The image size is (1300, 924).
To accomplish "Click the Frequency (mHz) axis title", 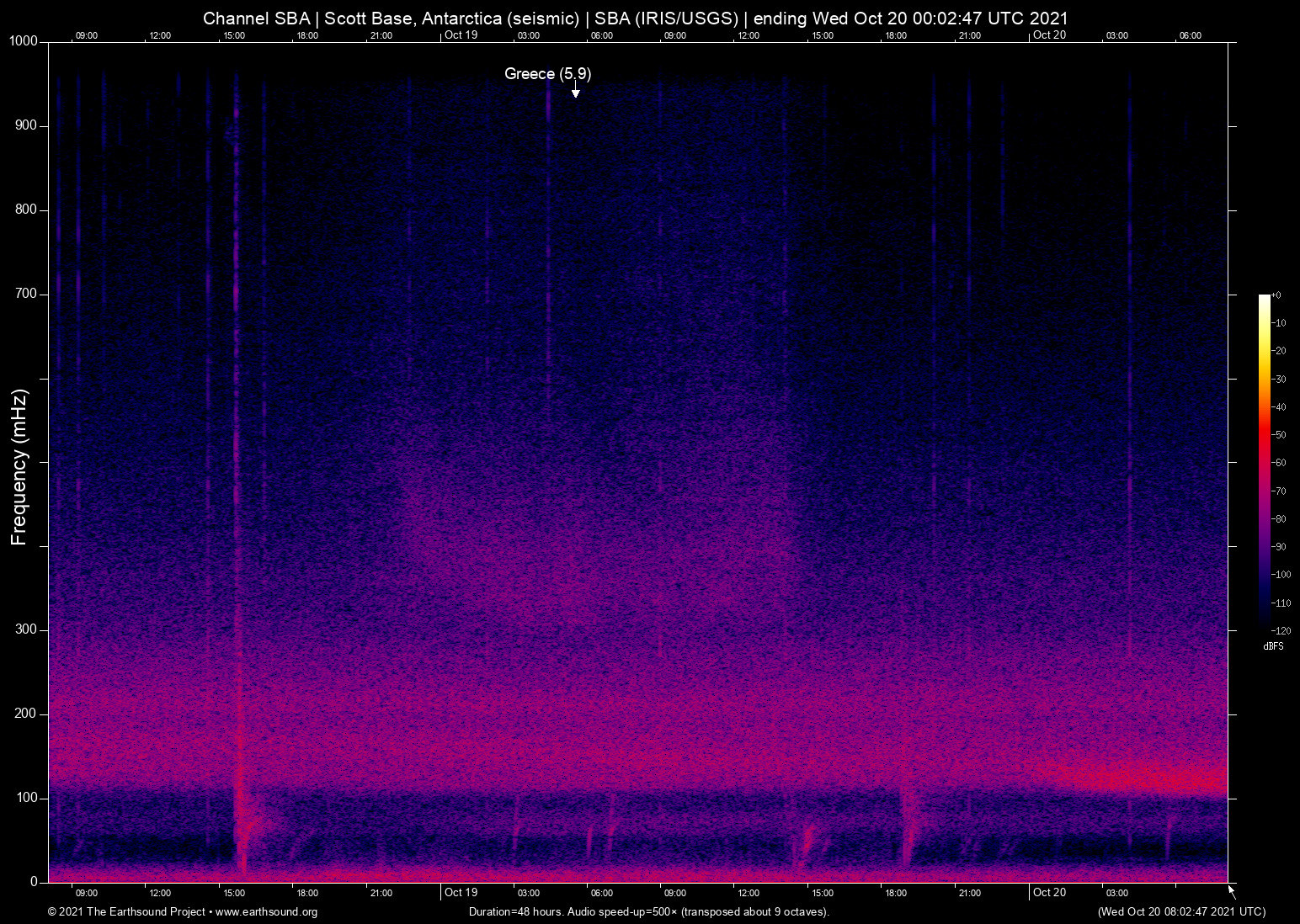I will 17,461.
